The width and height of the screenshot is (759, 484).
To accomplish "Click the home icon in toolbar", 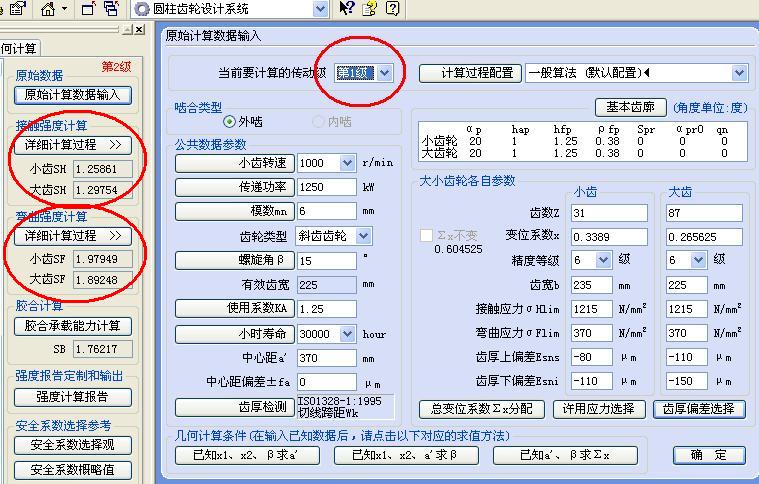I will (48, 9).
